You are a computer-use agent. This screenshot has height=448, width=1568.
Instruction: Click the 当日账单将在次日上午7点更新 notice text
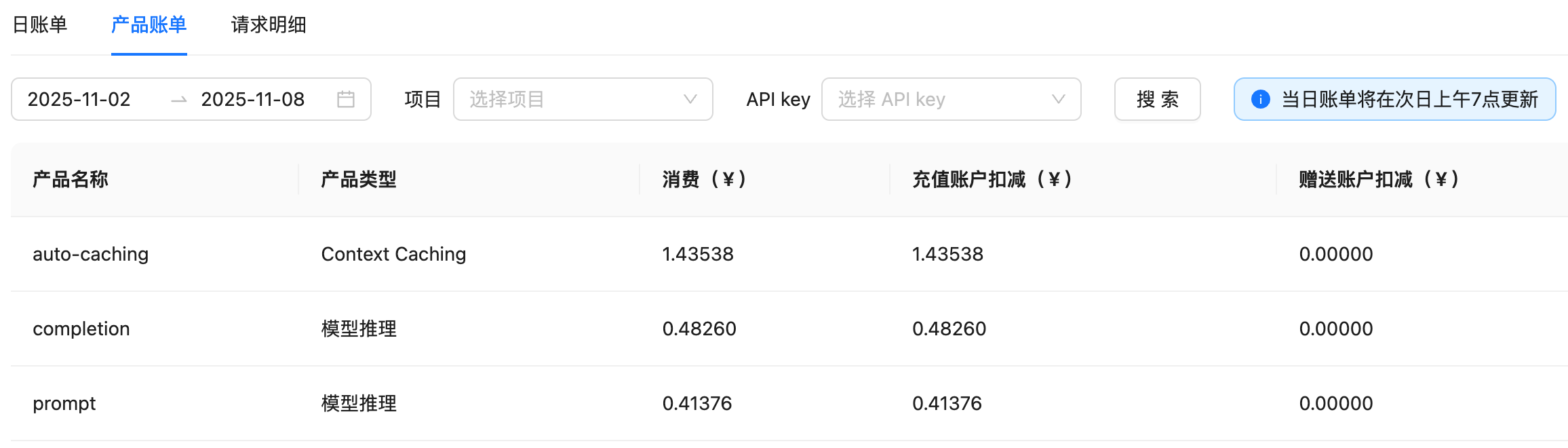1410,99
